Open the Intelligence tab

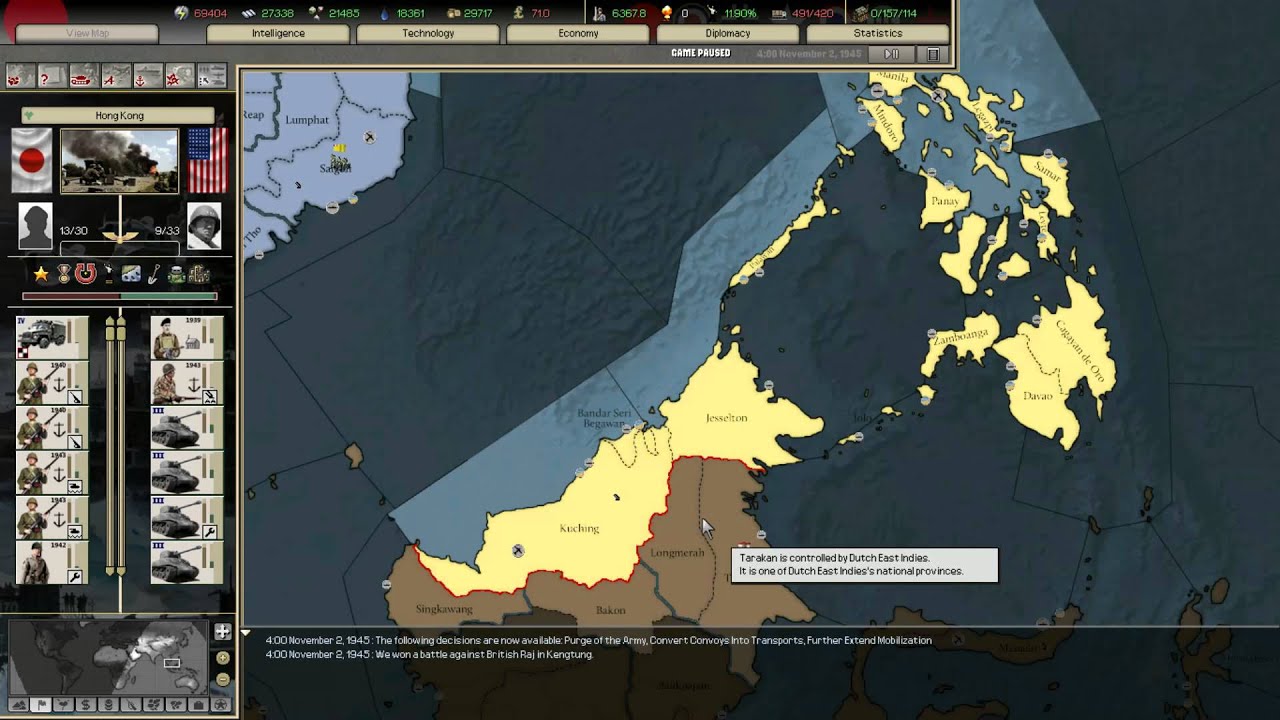pos(278,33)
